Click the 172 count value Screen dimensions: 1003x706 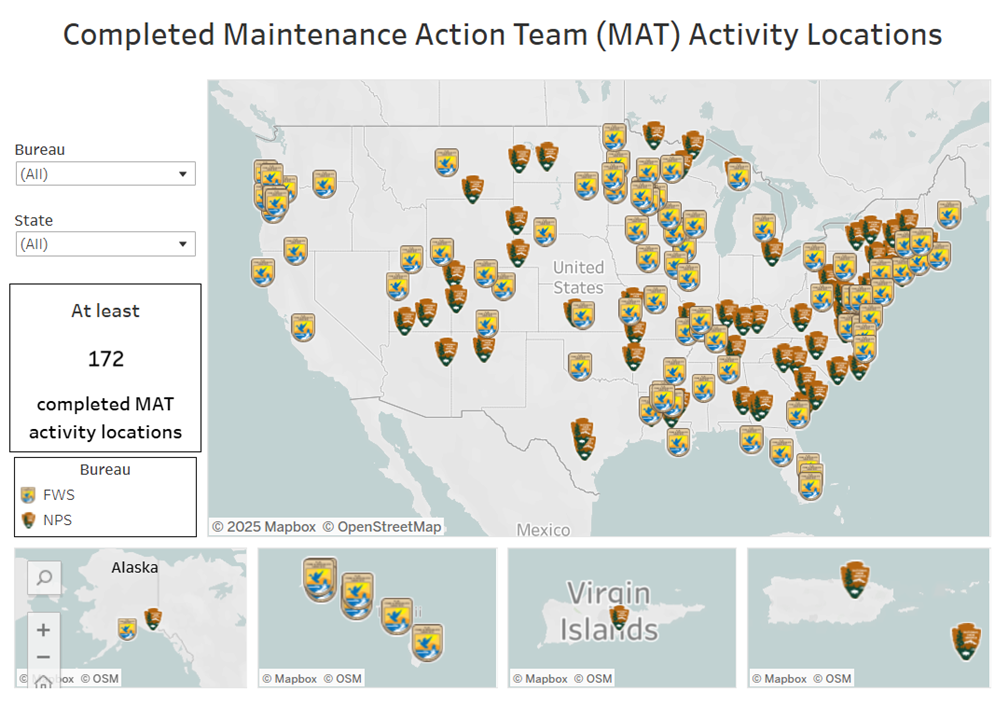pos(106,359)
